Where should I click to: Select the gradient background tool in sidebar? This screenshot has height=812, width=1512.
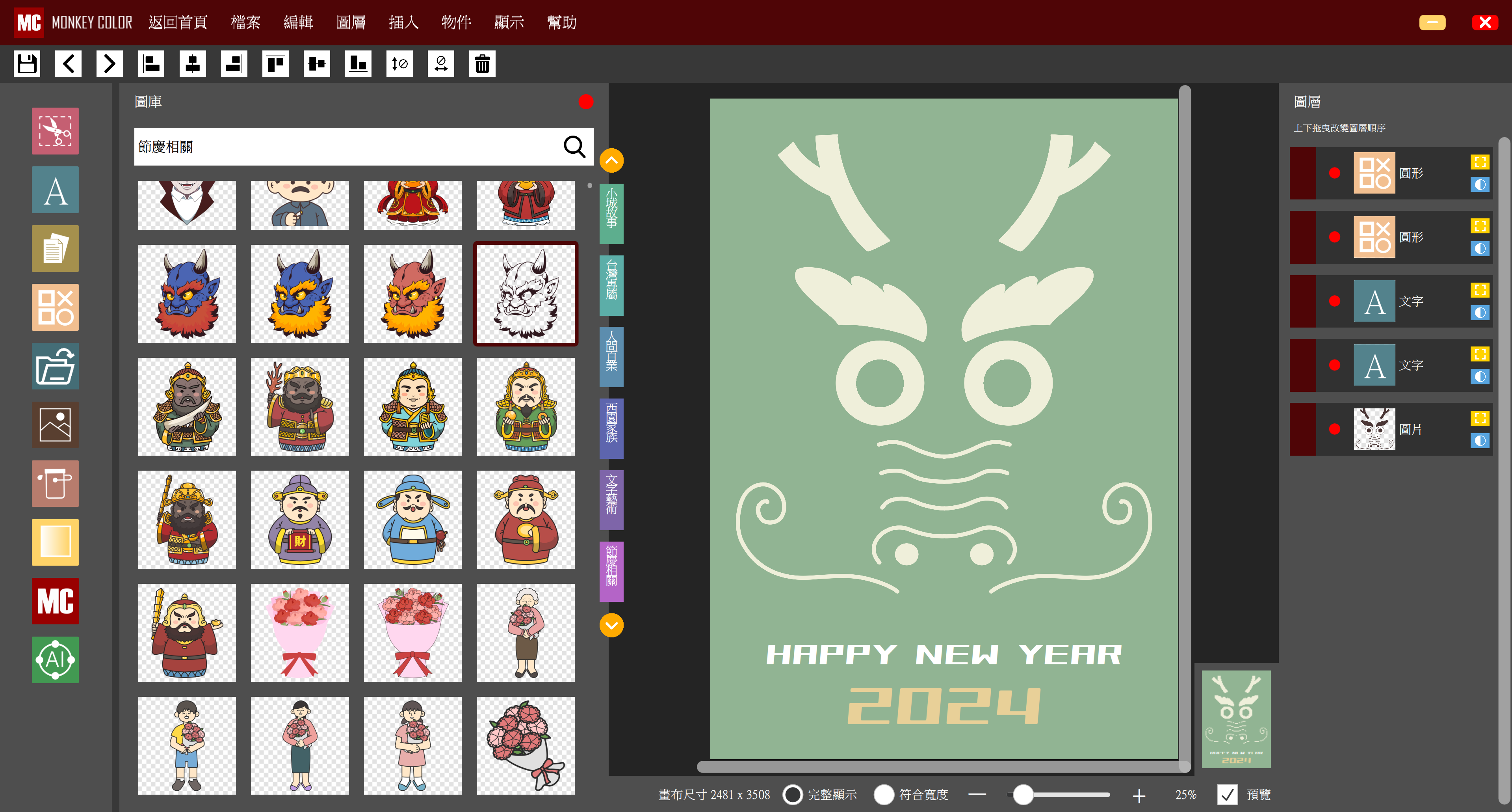(x=55, y=542)
